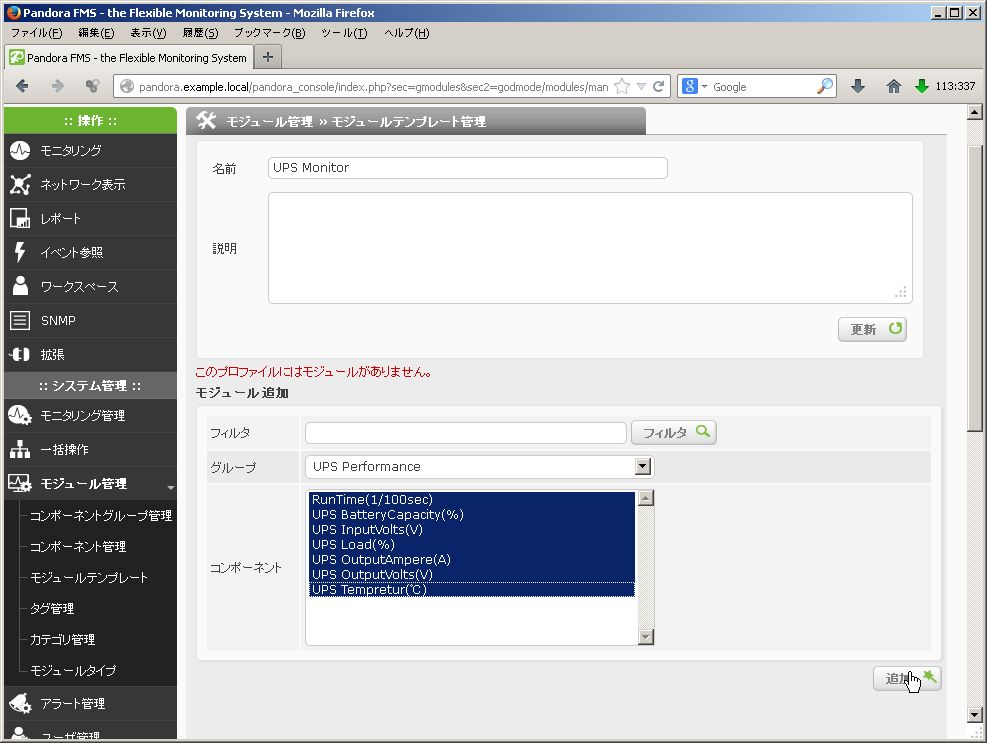Click the browser URL address bar
Viewport: 987px width, 743px height.
(373, 87)
